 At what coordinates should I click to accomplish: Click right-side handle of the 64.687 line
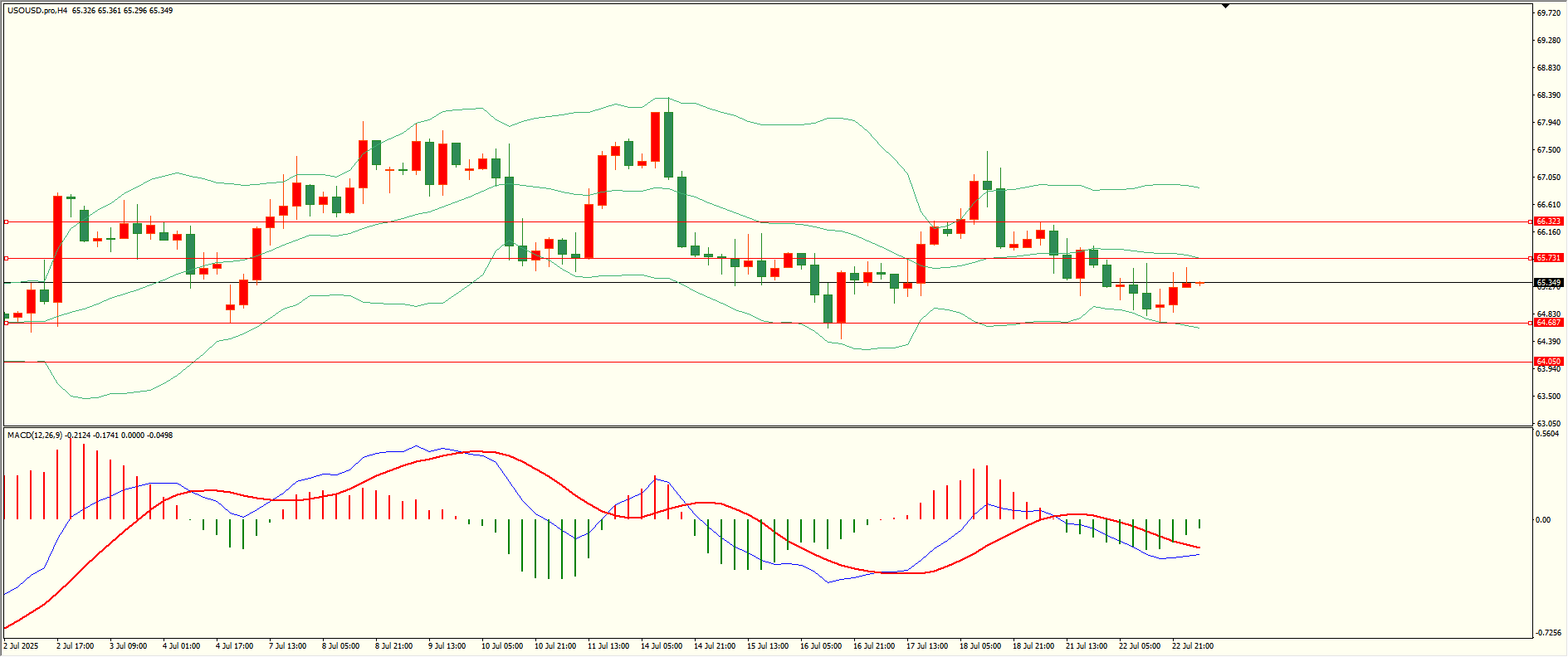point(1531,323)
